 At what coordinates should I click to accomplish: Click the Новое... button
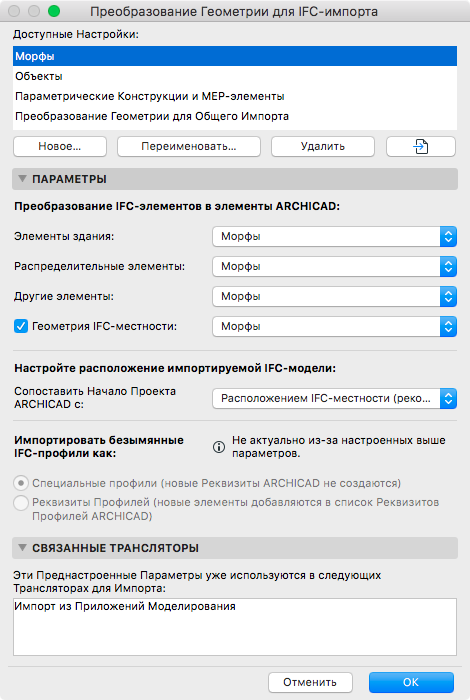pyautogui.click(x=60, y=146)
